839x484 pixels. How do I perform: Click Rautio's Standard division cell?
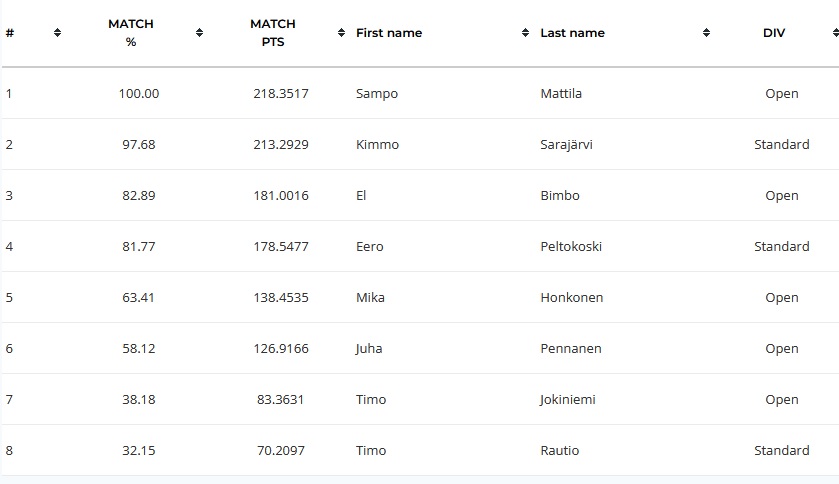pos(782,450)
